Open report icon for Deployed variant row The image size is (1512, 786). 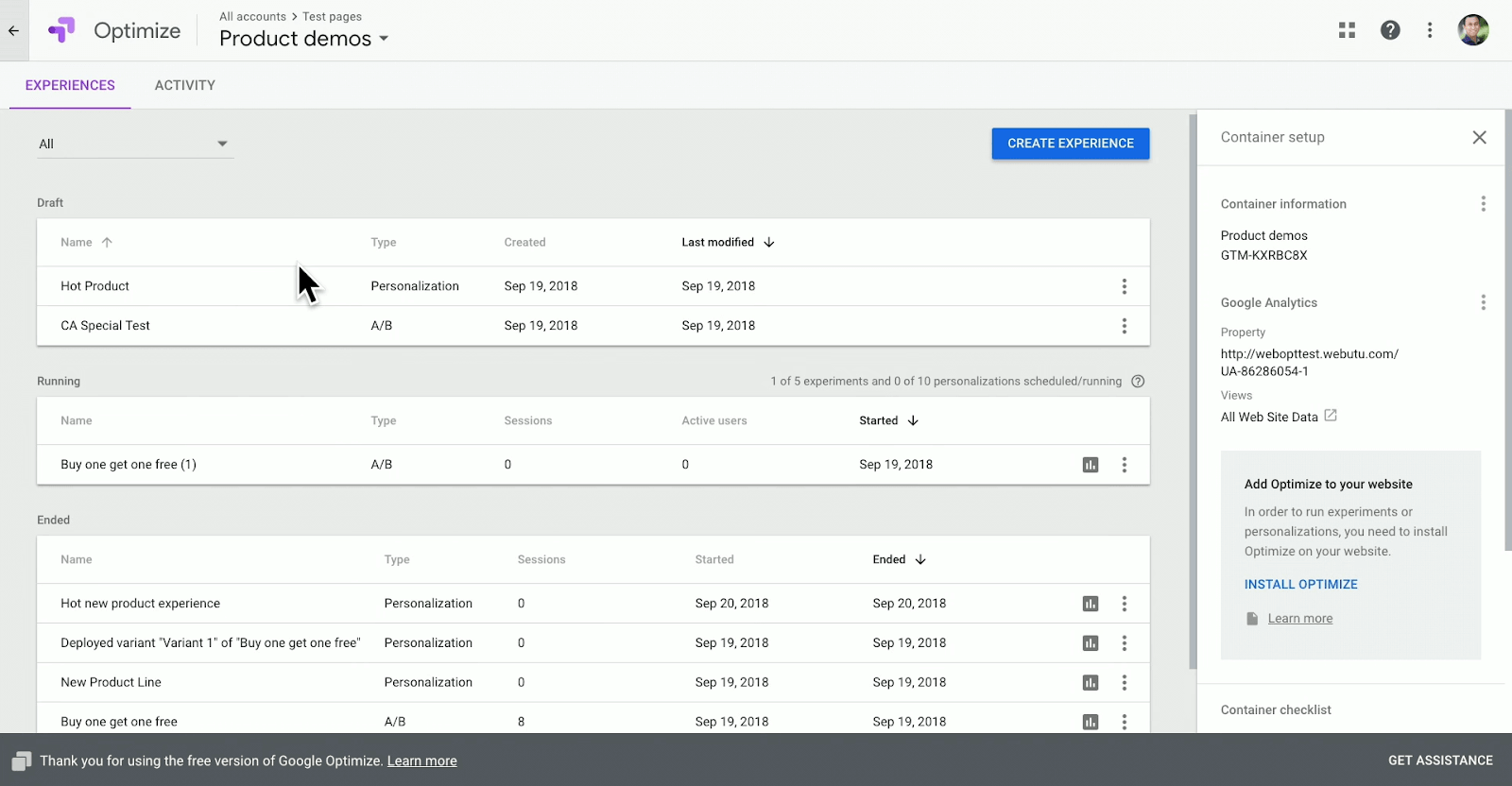[1091, 643]
